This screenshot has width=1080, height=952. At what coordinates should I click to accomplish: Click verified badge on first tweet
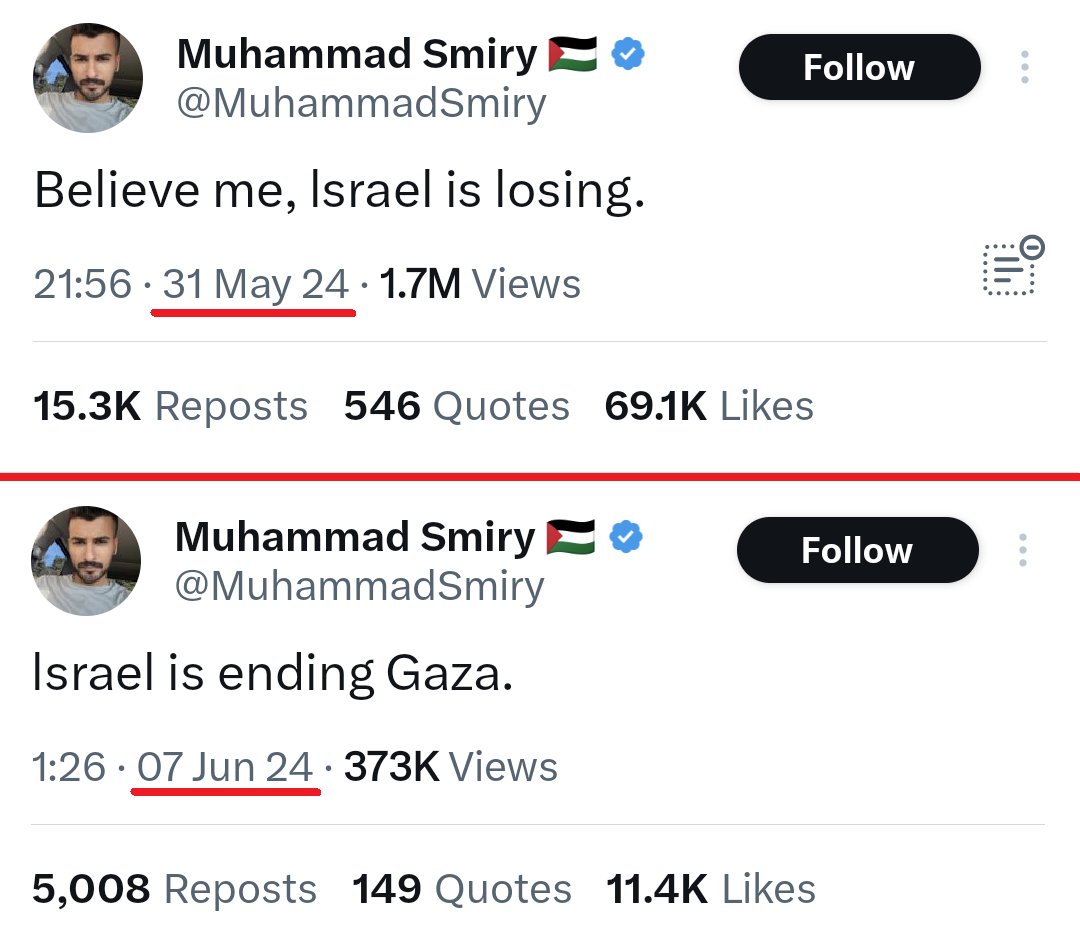coord(627,54)
